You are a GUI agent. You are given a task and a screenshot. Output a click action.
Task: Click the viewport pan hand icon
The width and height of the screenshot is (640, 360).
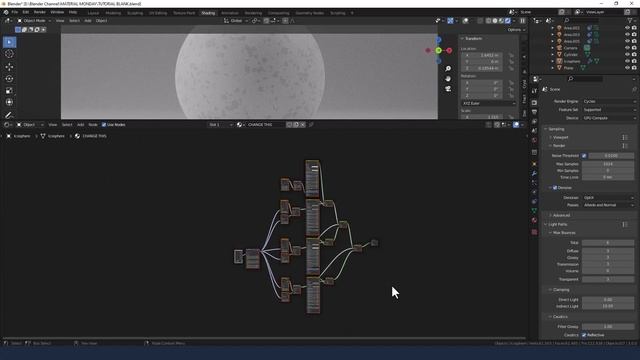(x=448, y=78)
